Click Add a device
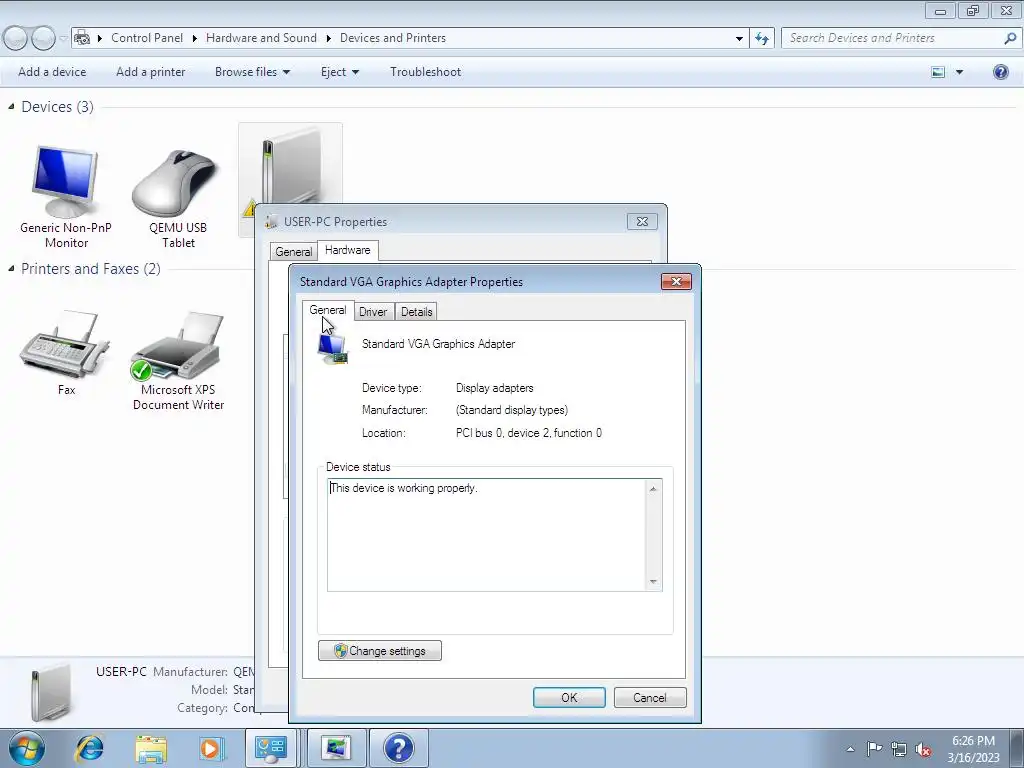Viewport: 1024px width, 768px height. (52, 72)
